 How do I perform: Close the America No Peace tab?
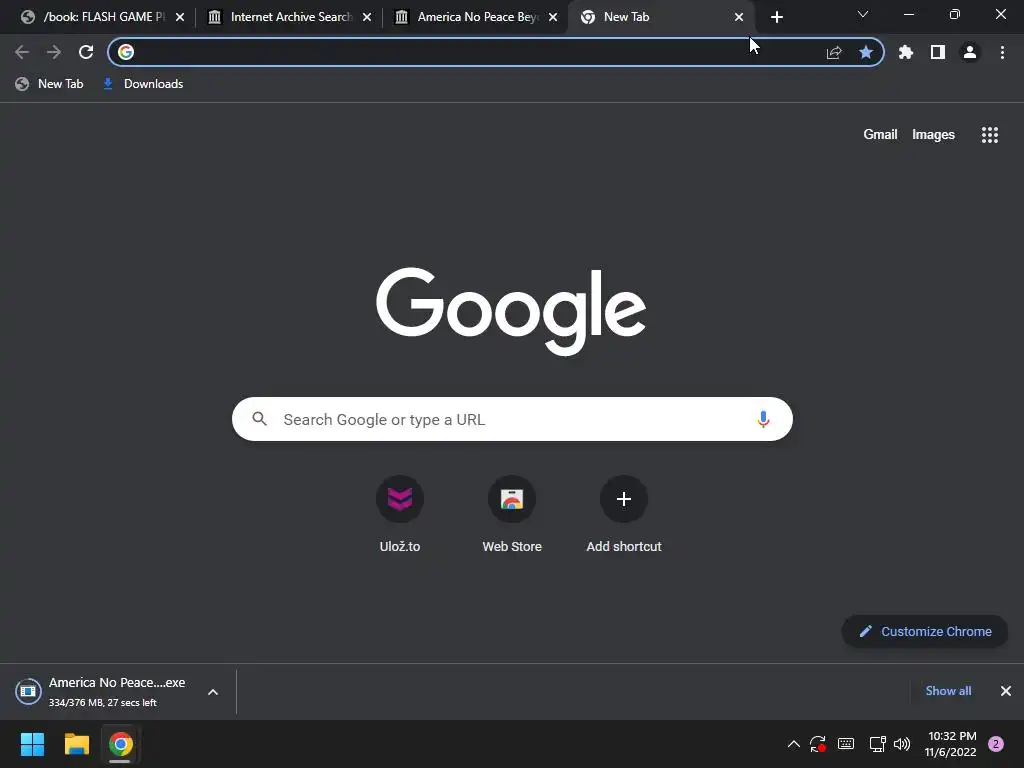pyautogui.click(x=553, y=17)
